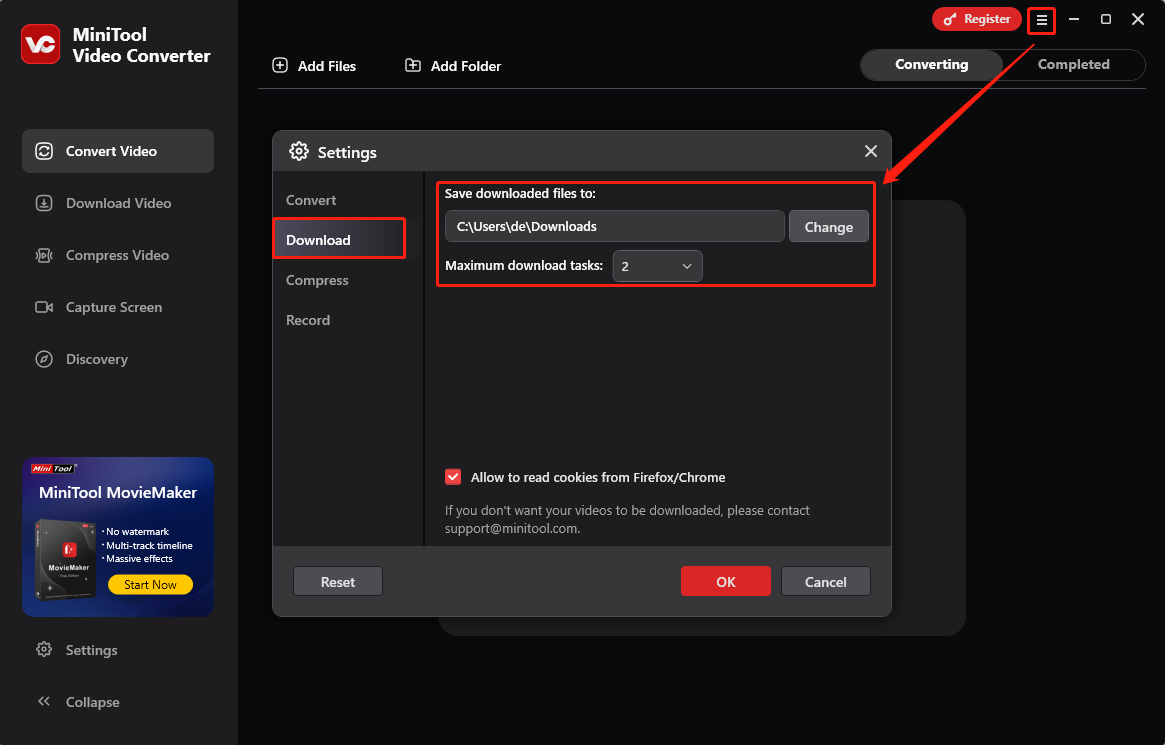Click the Discovery compass icon
This screenshot has height=745, width=1165.
click(x=44, y=360)
